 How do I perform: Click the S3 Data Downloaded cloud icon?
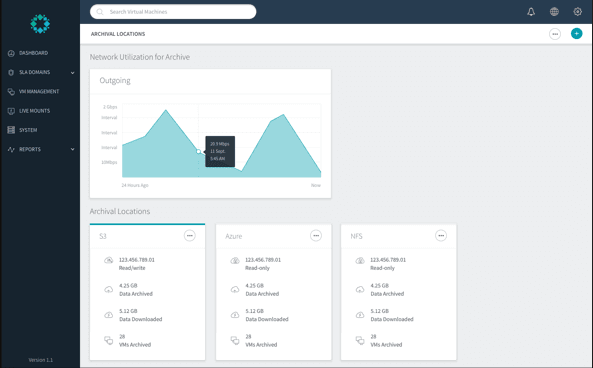(x=109, y=315)
